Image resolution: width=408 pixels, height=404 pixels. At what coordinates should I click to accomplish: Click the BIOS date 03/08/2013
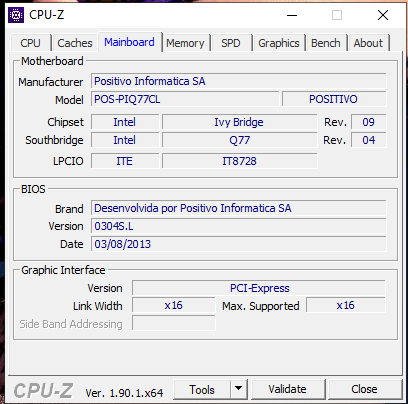tap(239, 244)
